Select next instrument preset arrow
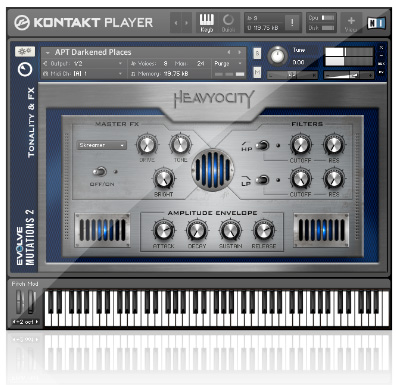The image size is (396, 385). (239, 52)
